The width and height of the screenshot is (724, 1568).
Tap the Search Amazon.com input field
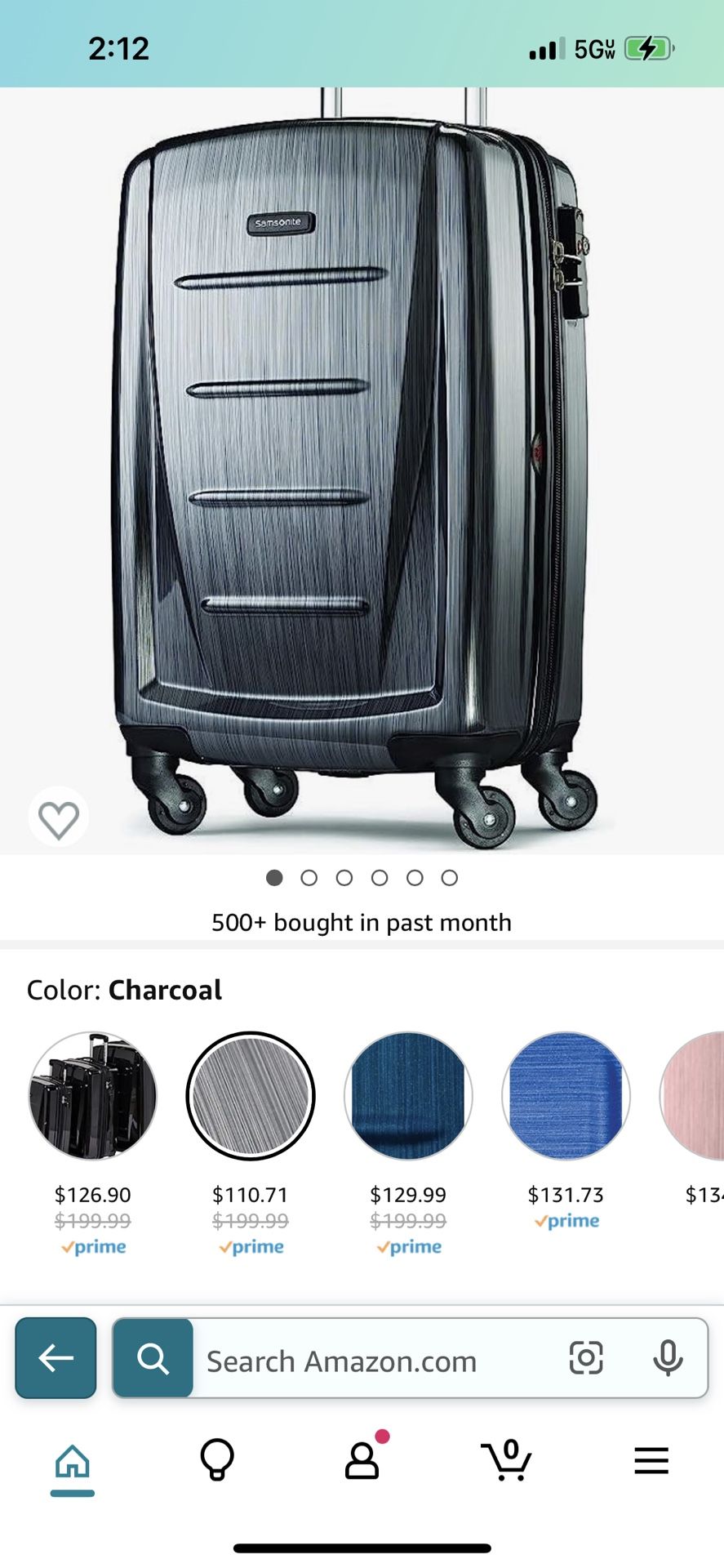pyautogui.click(x=375, y=1358)
